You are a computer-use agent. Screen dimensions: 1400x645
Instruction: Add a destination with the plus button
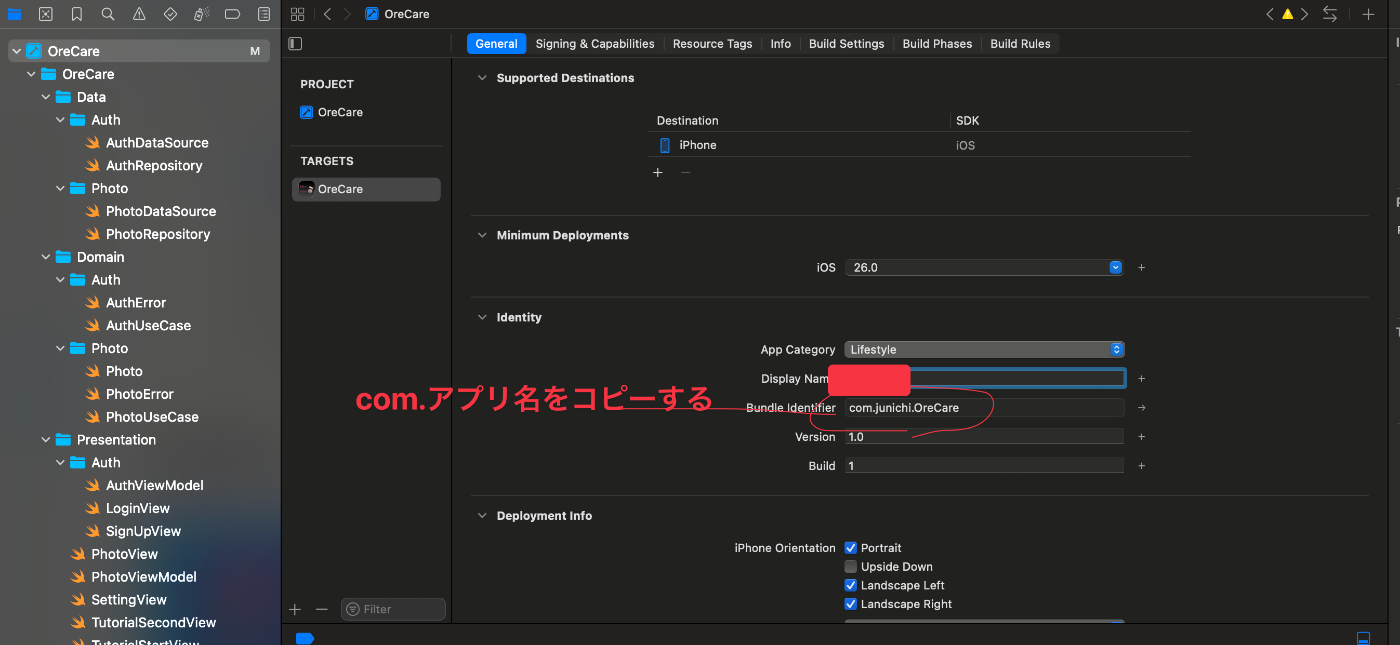point(658,173)
